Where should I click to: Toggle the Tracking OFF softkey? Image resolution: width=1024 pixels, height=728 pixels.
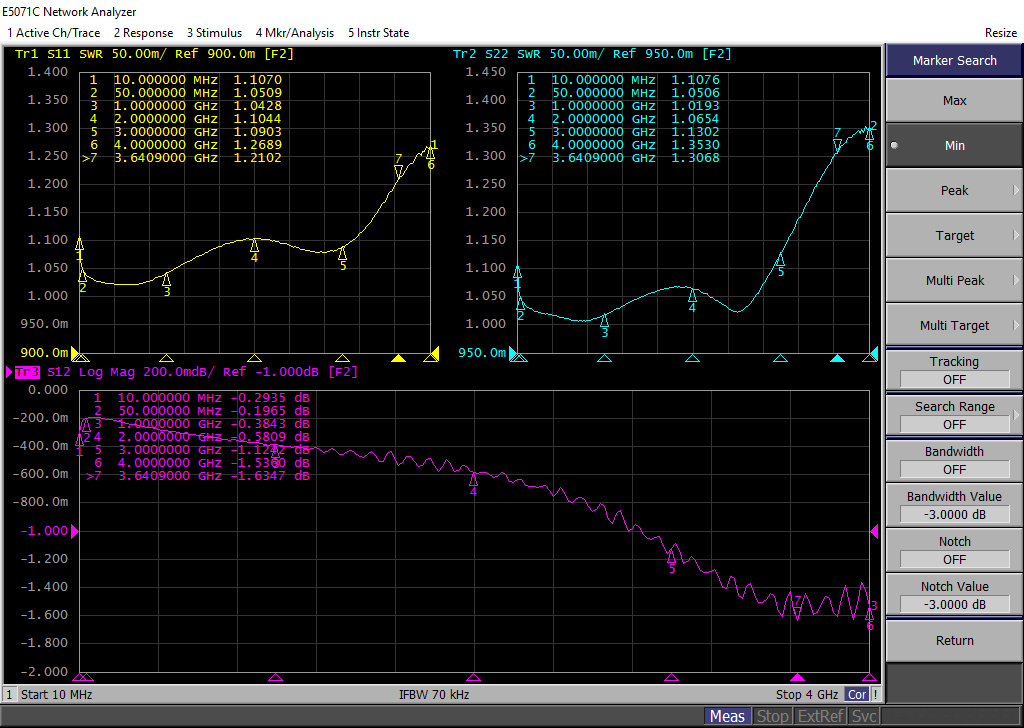point(954,371)
